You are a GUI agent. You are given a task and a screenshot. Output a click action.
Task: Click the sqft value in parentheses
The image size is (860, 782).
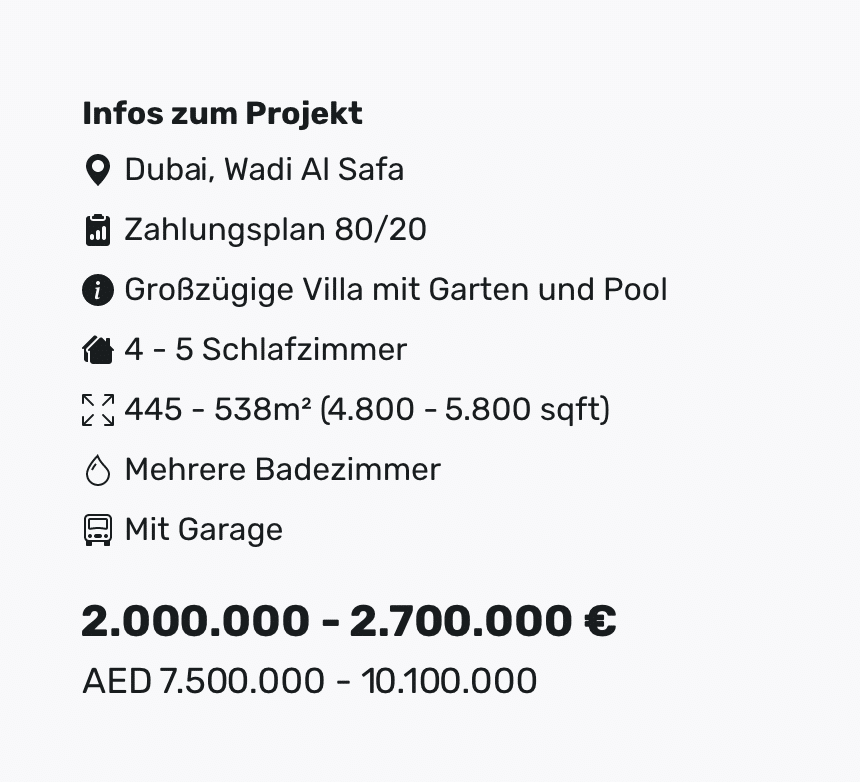pyautogui.click(x=465, y=410)
